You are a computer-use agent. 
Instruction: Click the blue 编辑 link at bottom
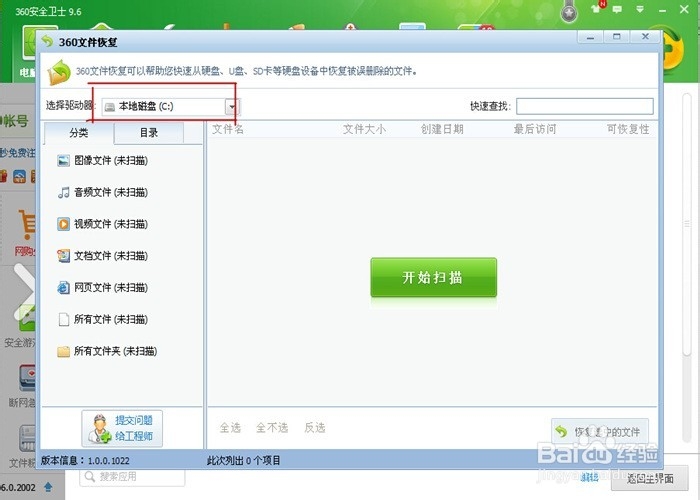pos(589,478)
